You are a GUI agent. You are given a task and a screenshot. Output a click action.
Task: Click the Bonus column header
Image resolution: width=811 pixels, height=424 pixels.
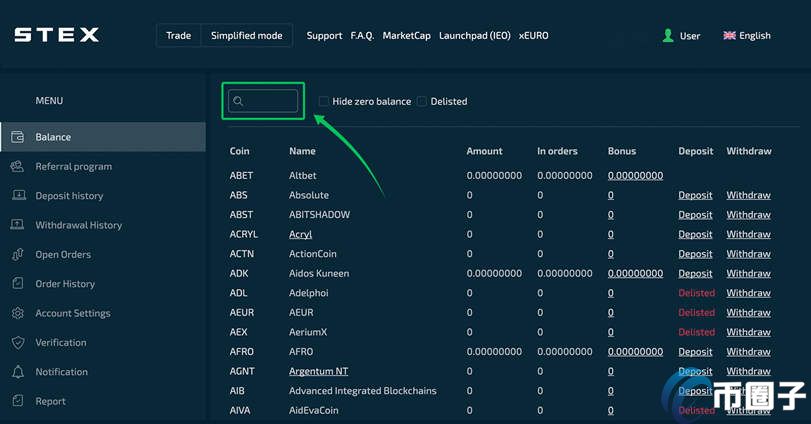(622, 151)
